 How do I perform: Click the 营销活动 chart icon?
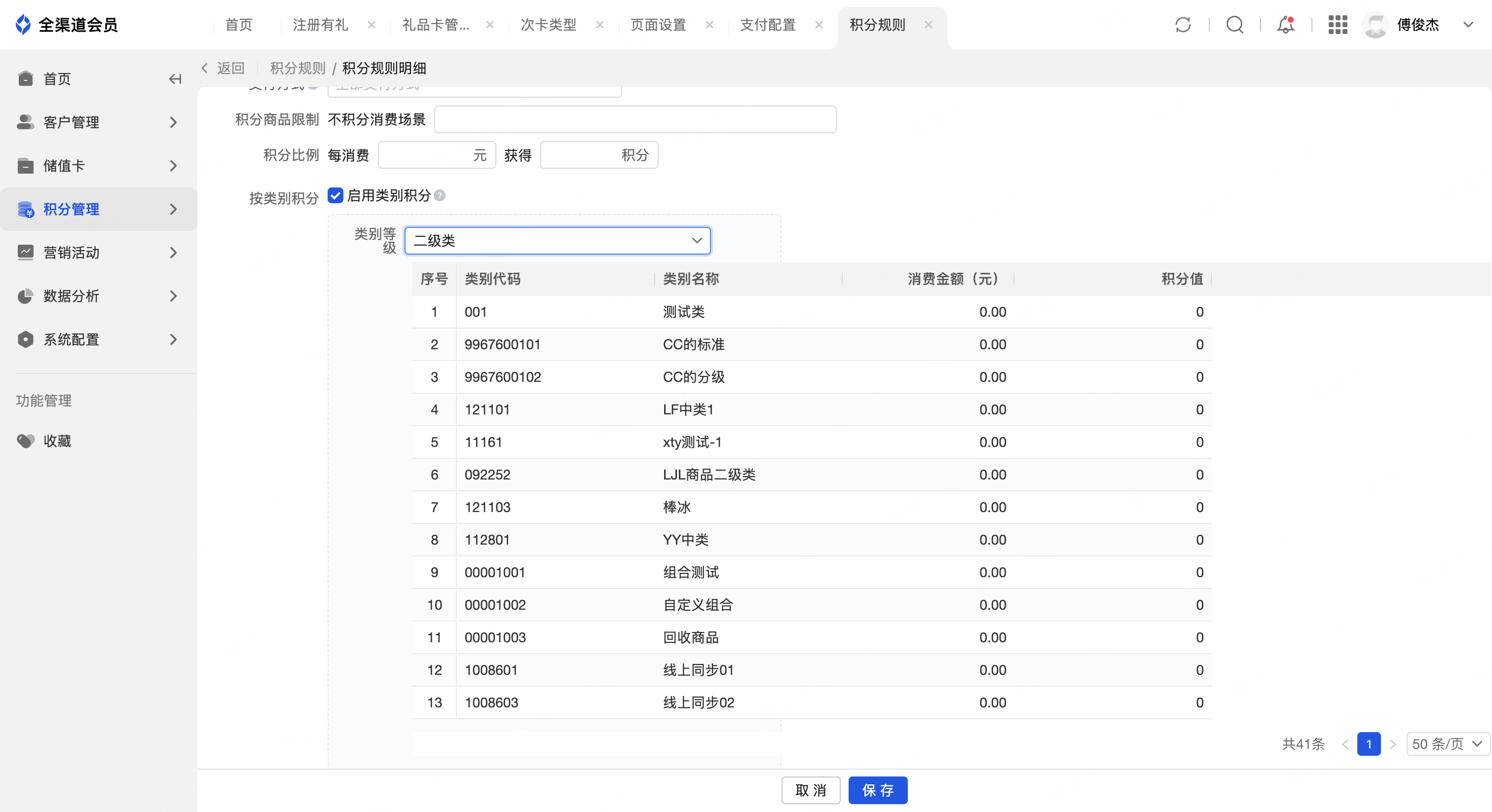click(26, 253)
